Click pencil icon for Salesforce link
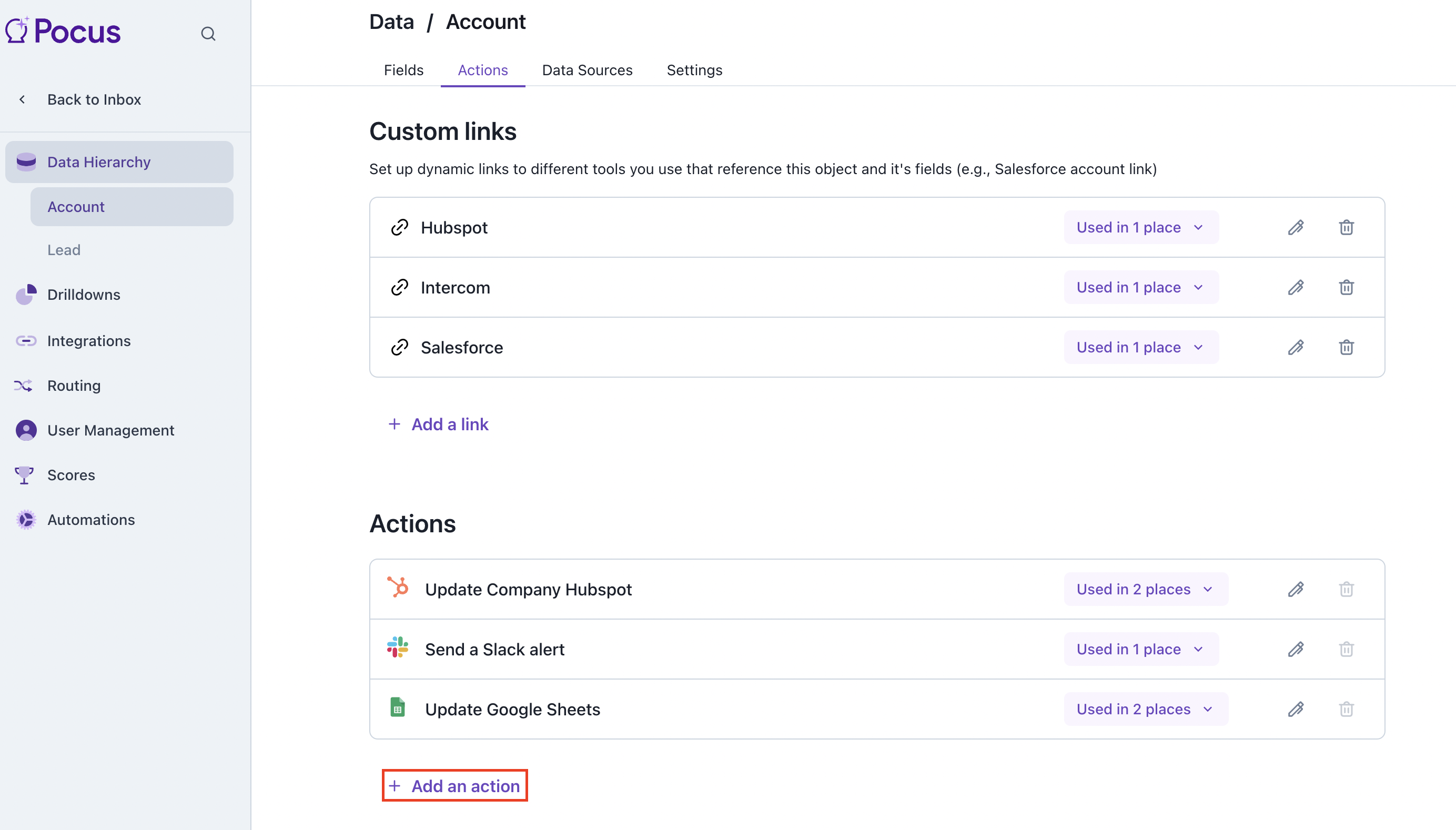The width and height of the screenshot is (1456, 830). click(1295, 347)
